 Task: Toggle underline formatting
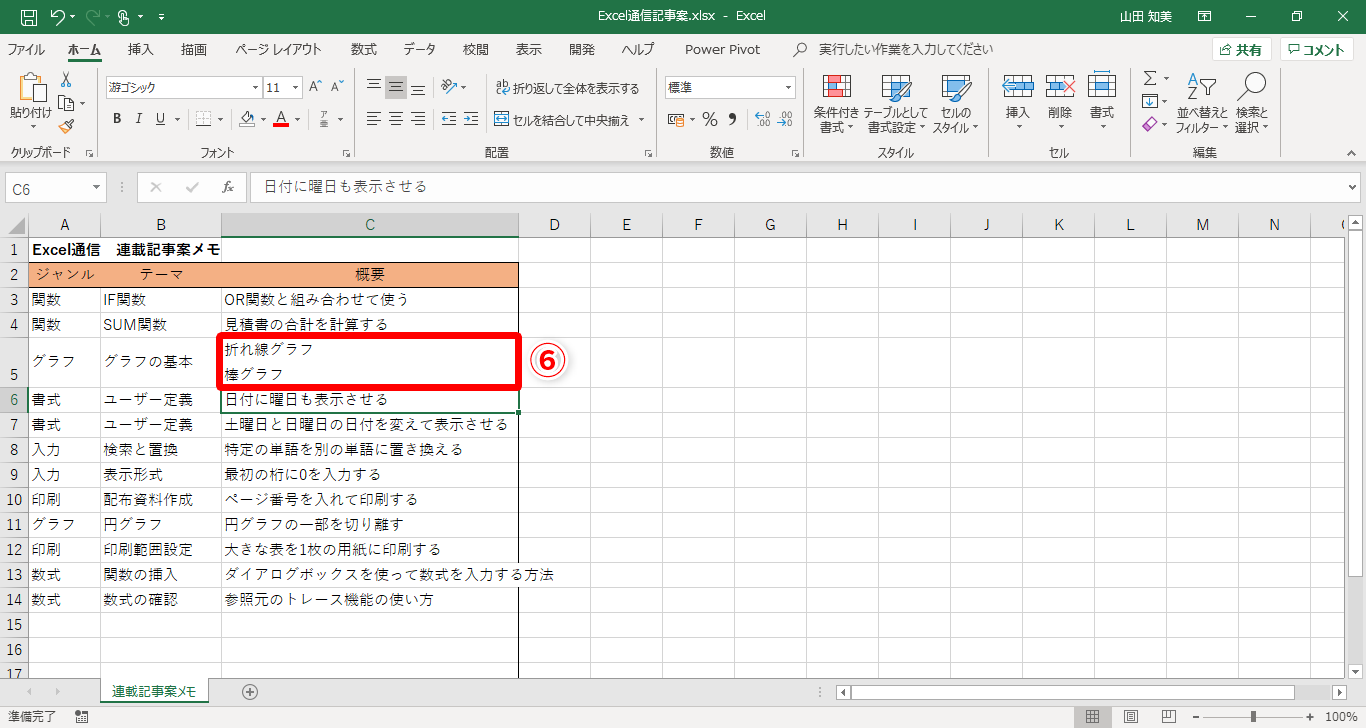161,119
